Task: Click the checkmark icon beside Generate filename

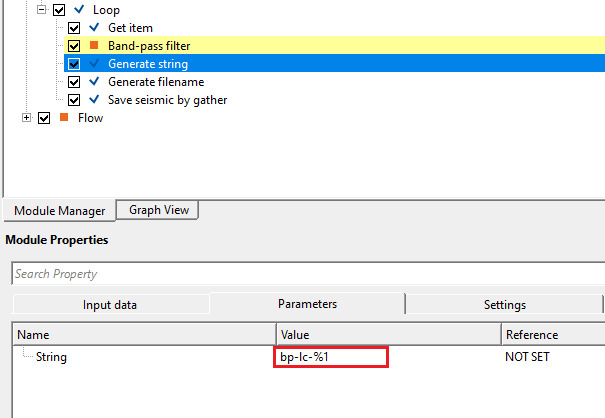Action: click(x=94, y=82)
